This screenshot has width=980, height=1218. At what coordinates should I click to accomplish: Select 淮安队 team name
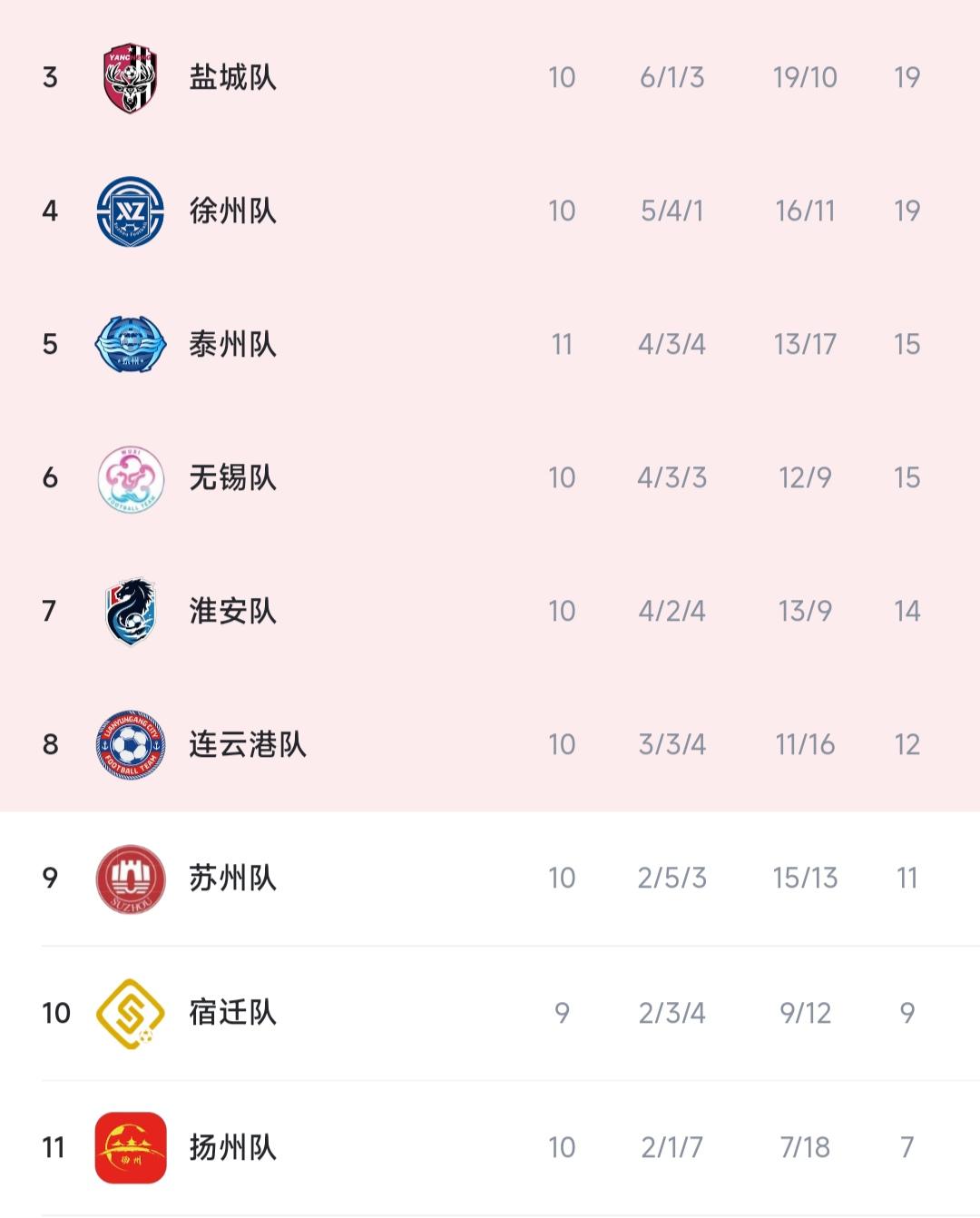(x=232, y=611)
